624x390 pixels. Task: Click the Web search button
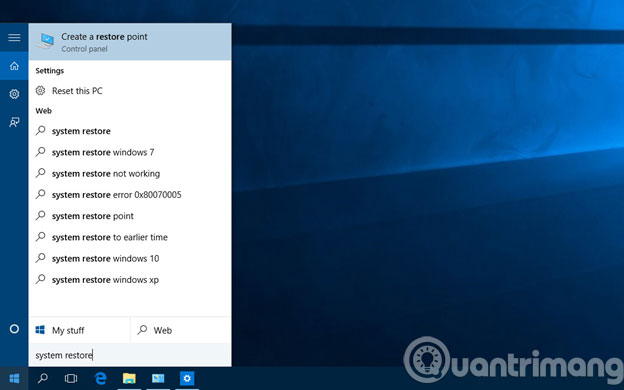[181, 330]
